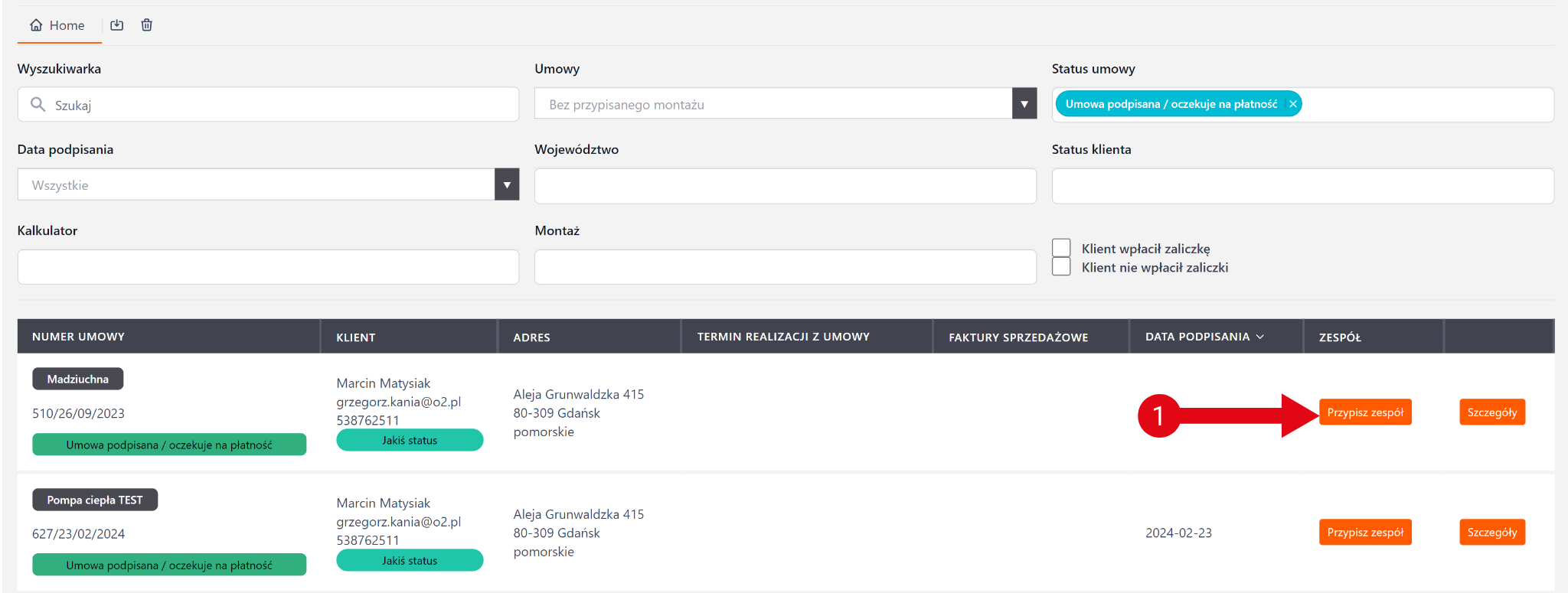Click the magnifier icon in the Szukaj field
Image resolution: width=1568 pixels, height=593 pixels.
(38, 104)
